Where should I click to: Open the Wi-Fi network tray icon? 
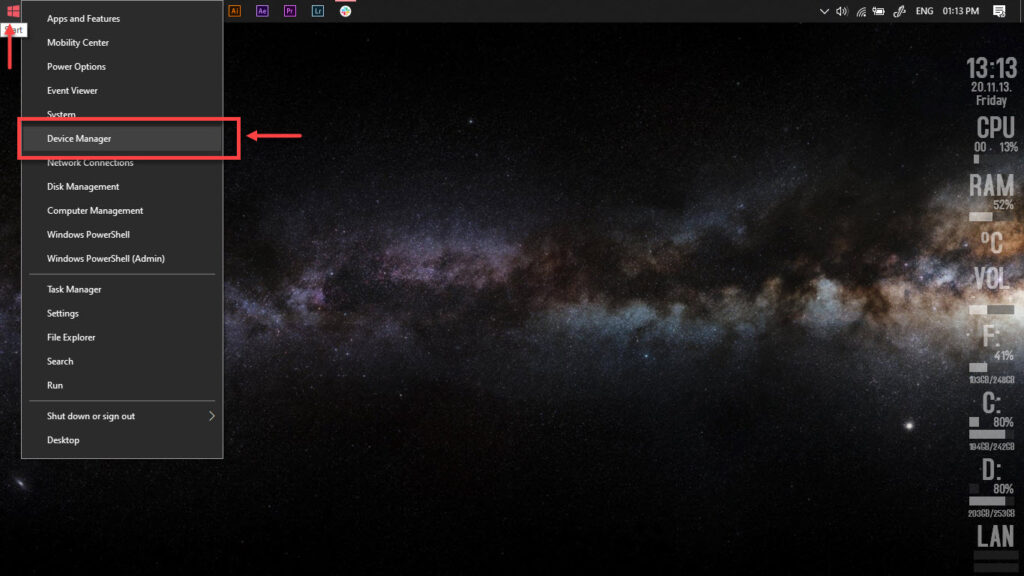pyautogui.click(x=861, y=11)
